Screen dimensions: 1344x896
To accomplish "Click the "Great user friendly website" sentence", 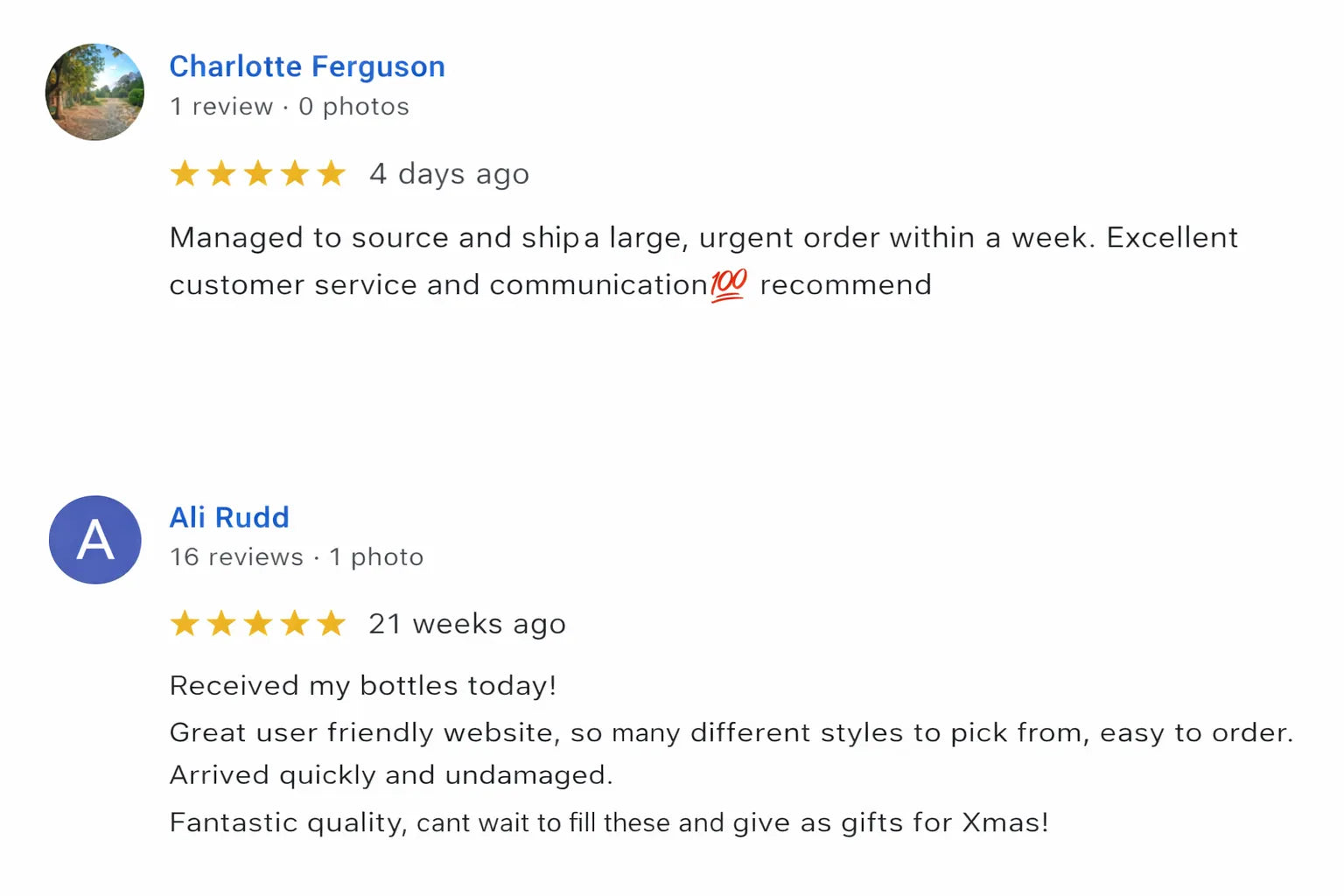I will 730,732.
